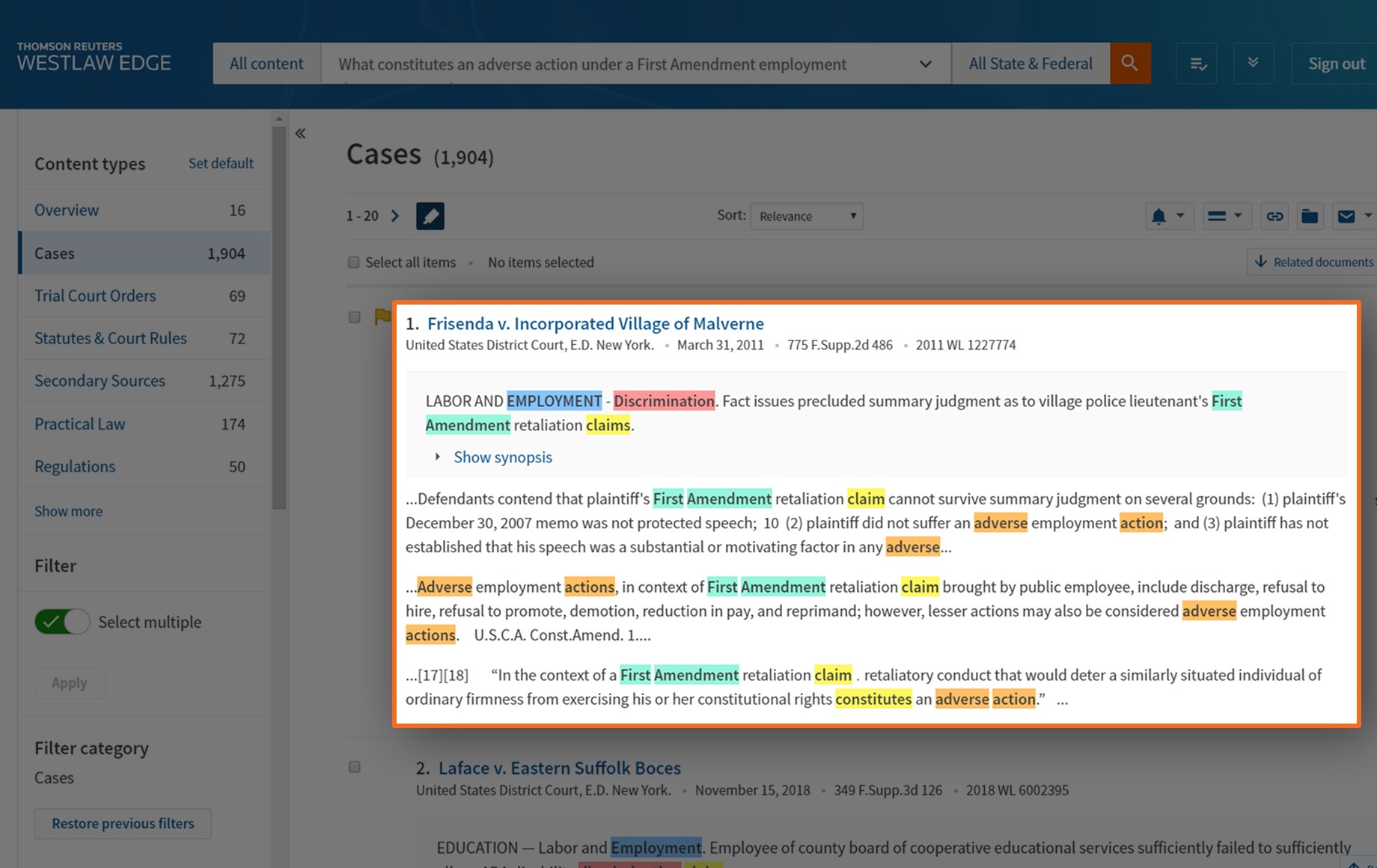Open the history list icon in header
This screenshot has width=1377, height=868.
1197,64
